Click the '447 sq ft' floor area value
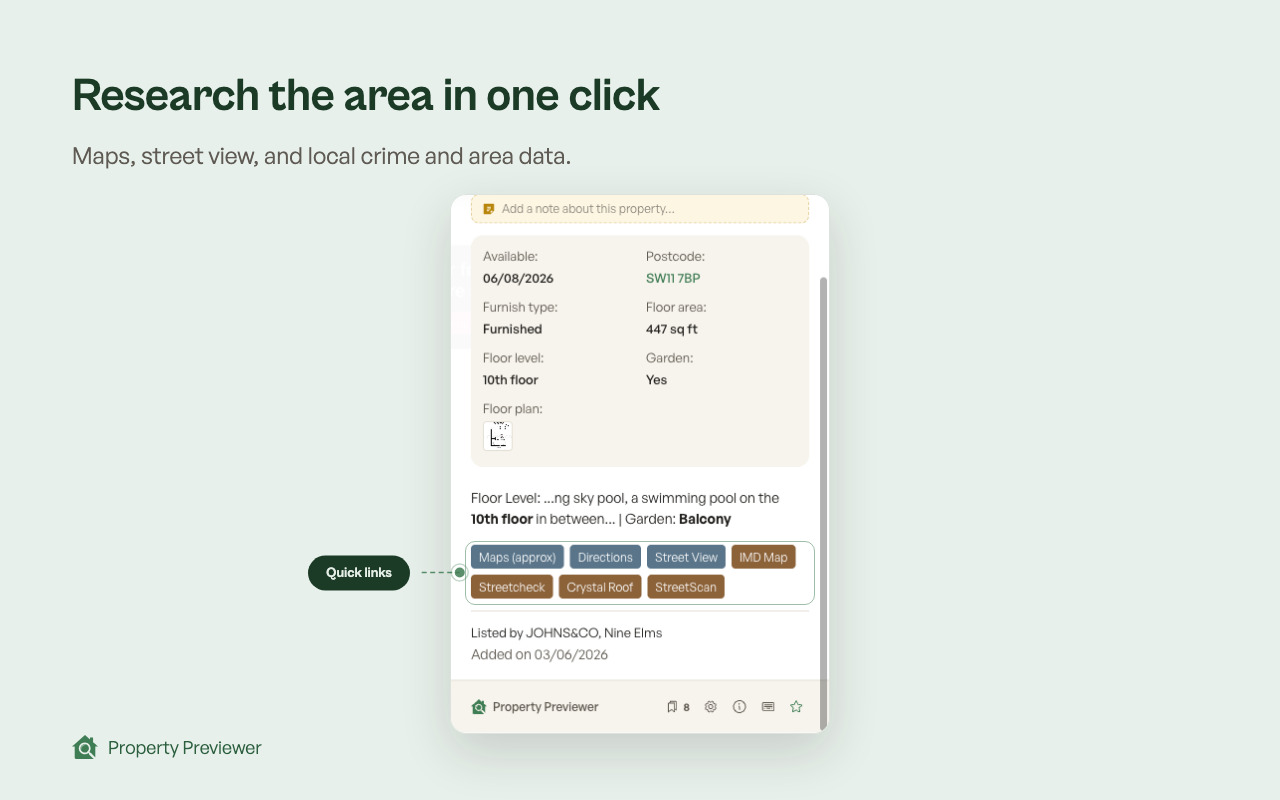Screen dimensions: 1280x800 point(672,329)
